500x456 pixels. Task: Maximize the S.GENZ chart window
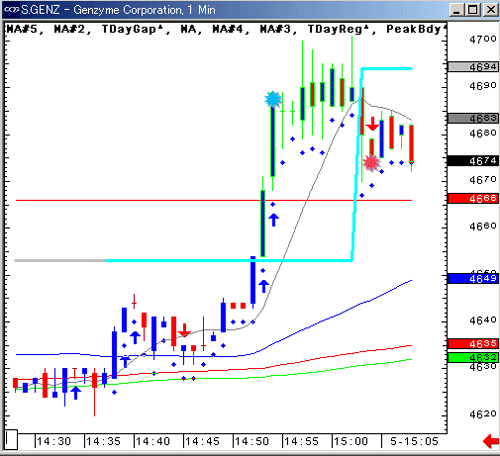[473, 10]
